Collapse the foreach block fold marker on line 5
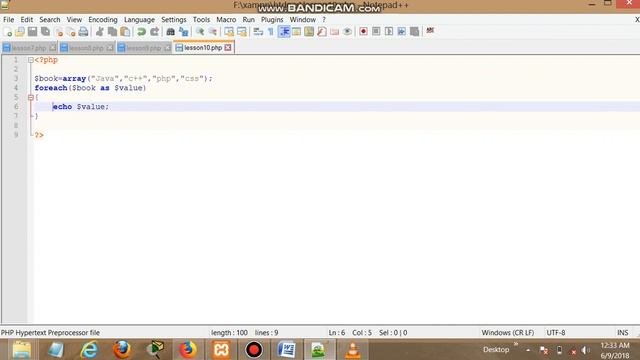This screenshot has width=640, height=360. (x=31, y=98)
